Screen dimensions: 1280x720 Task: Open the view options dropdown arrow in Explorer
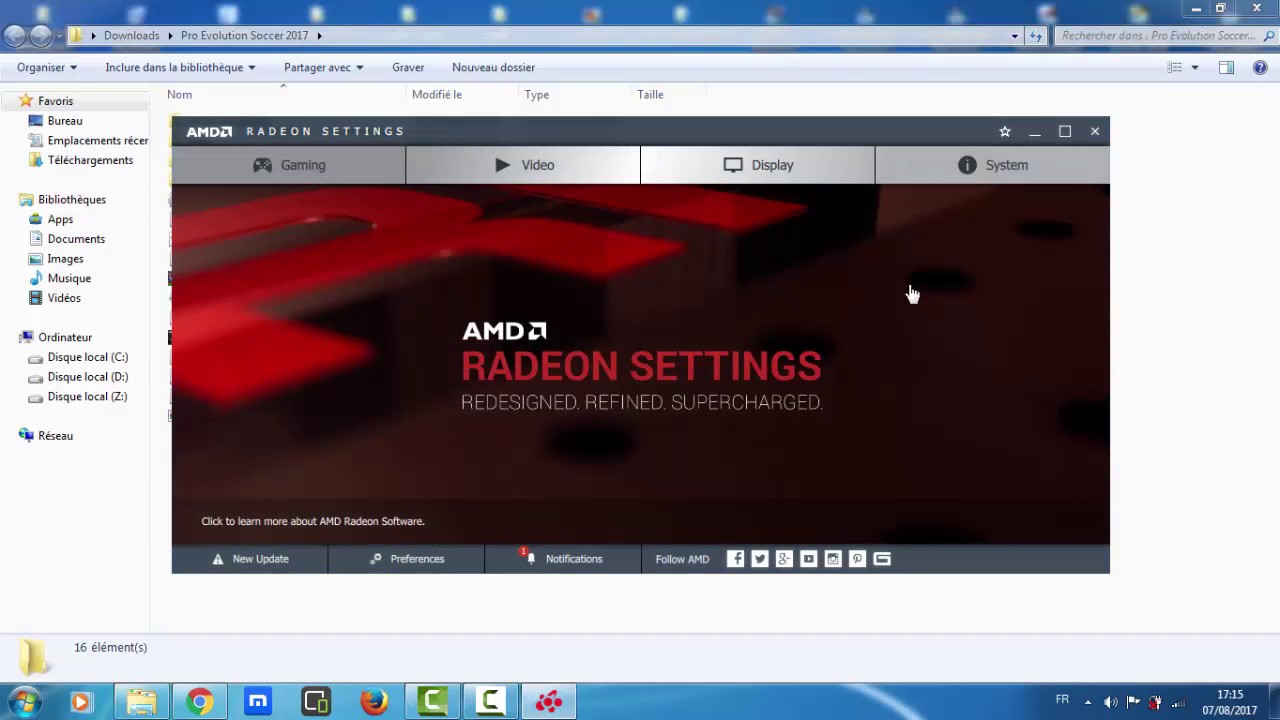(x=1194, y=67)
